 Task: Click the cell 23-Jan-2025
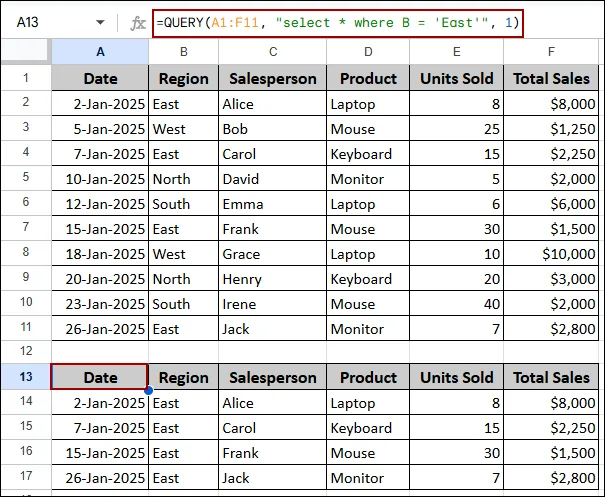(100, 304)
